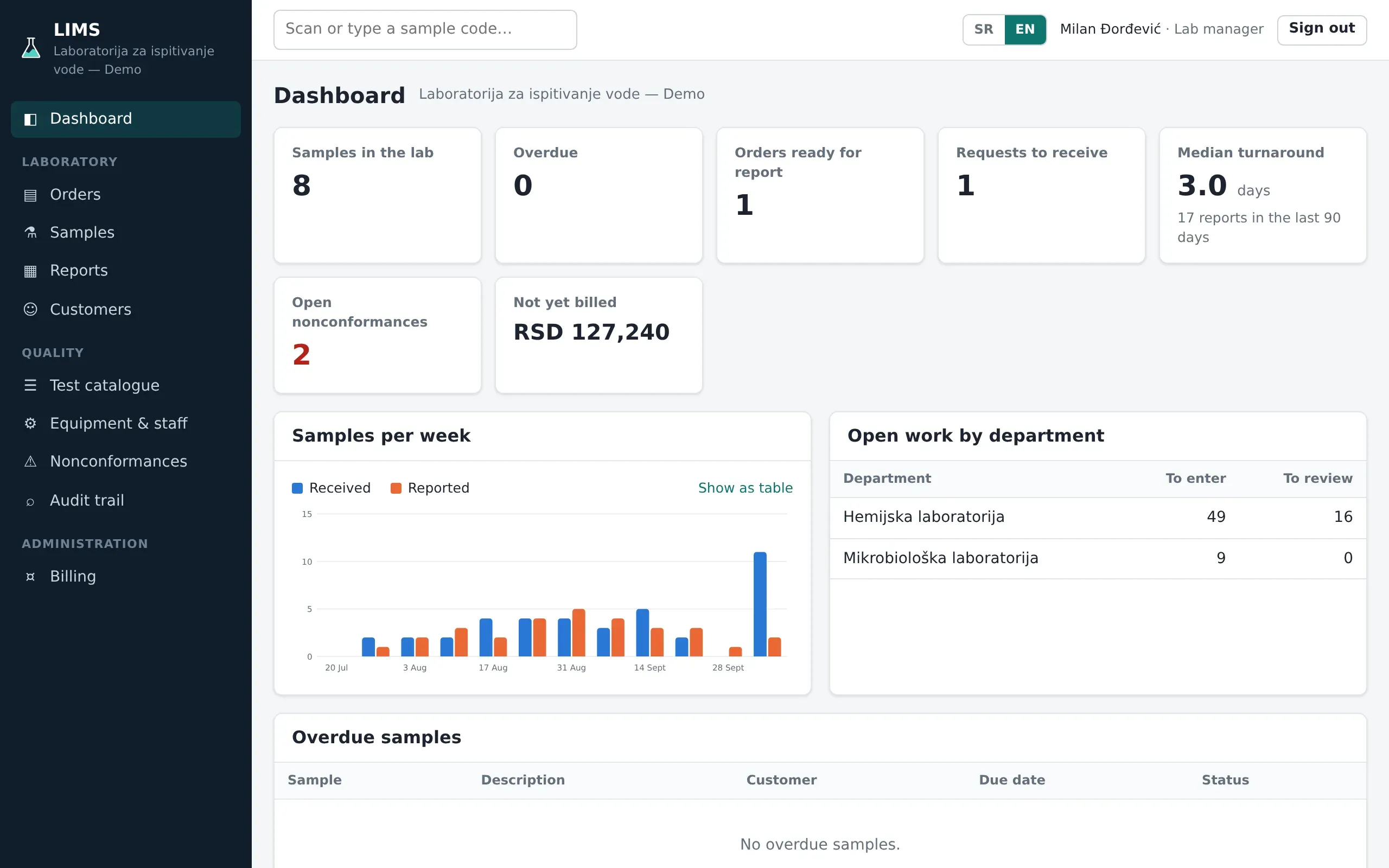Click the tallest blue bar in chart

tap(760, 604)
